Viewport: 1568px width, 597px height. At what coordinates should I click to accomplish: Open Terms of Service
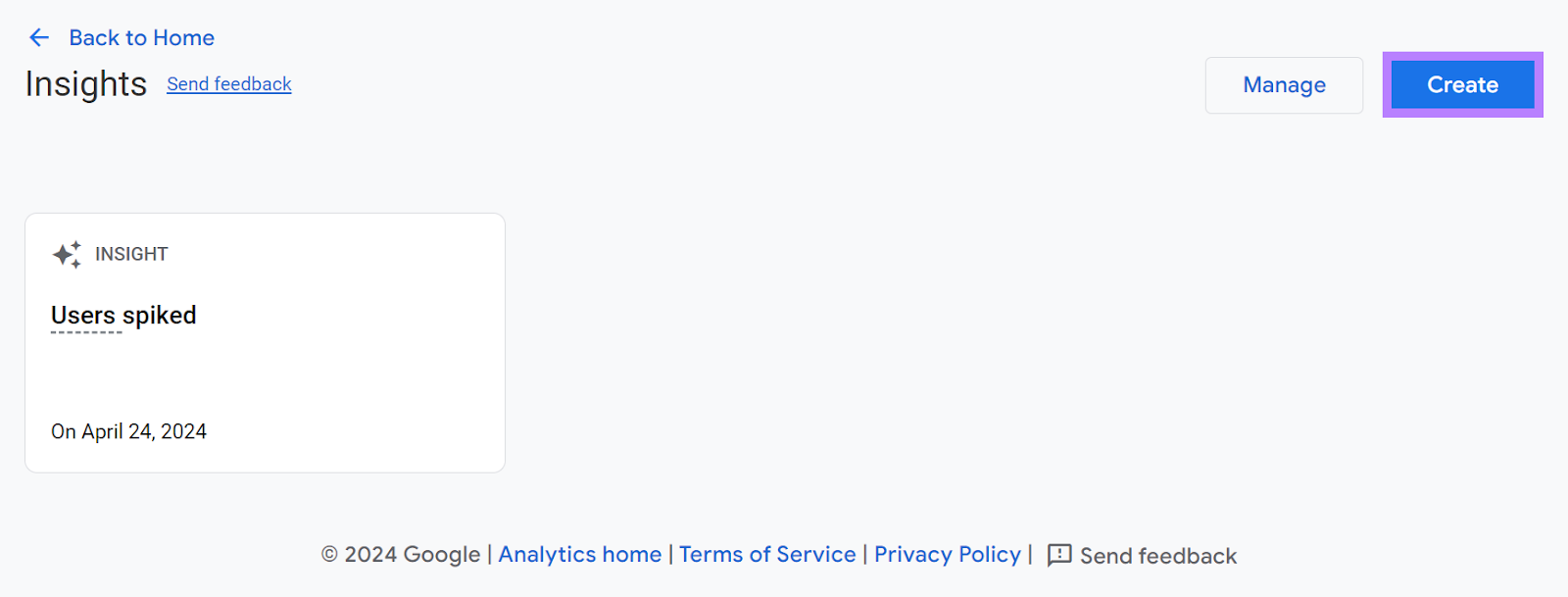tap(767, 555)
